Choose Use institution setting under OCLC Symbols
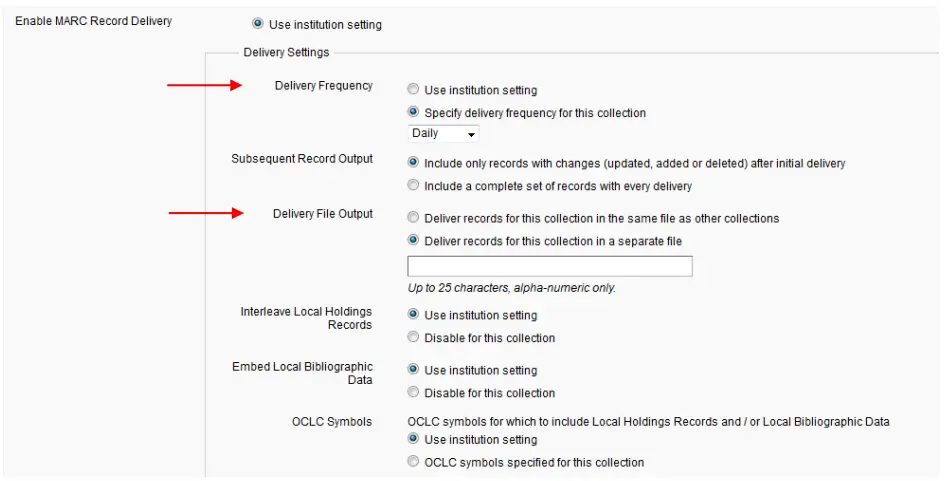Screen dimensions: 948x481 click(x=414, y=440)
